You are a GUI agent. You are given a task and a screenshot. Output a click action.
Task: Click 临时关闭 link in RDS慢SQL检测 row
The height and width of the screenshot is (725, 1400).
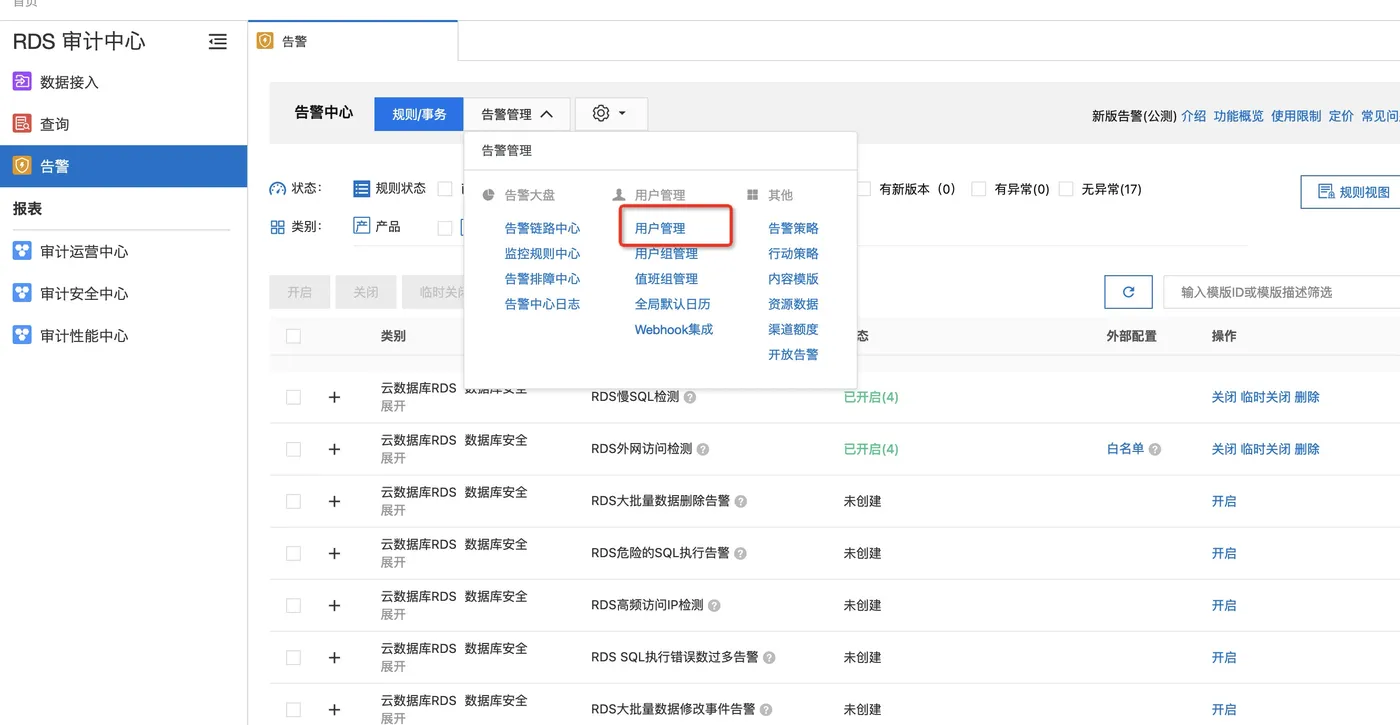(x=1265, y=397)
